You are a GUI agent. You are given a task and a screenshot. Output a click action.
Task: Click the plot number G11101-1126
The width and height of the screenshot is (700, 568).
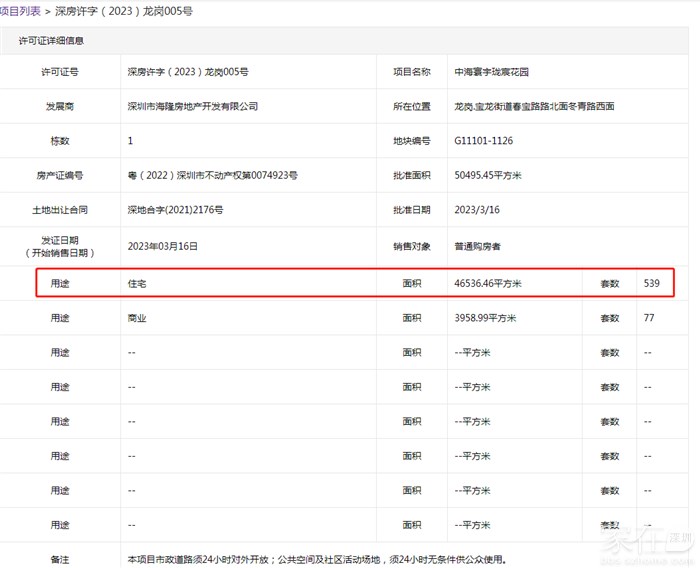click(x=484, y=141)
